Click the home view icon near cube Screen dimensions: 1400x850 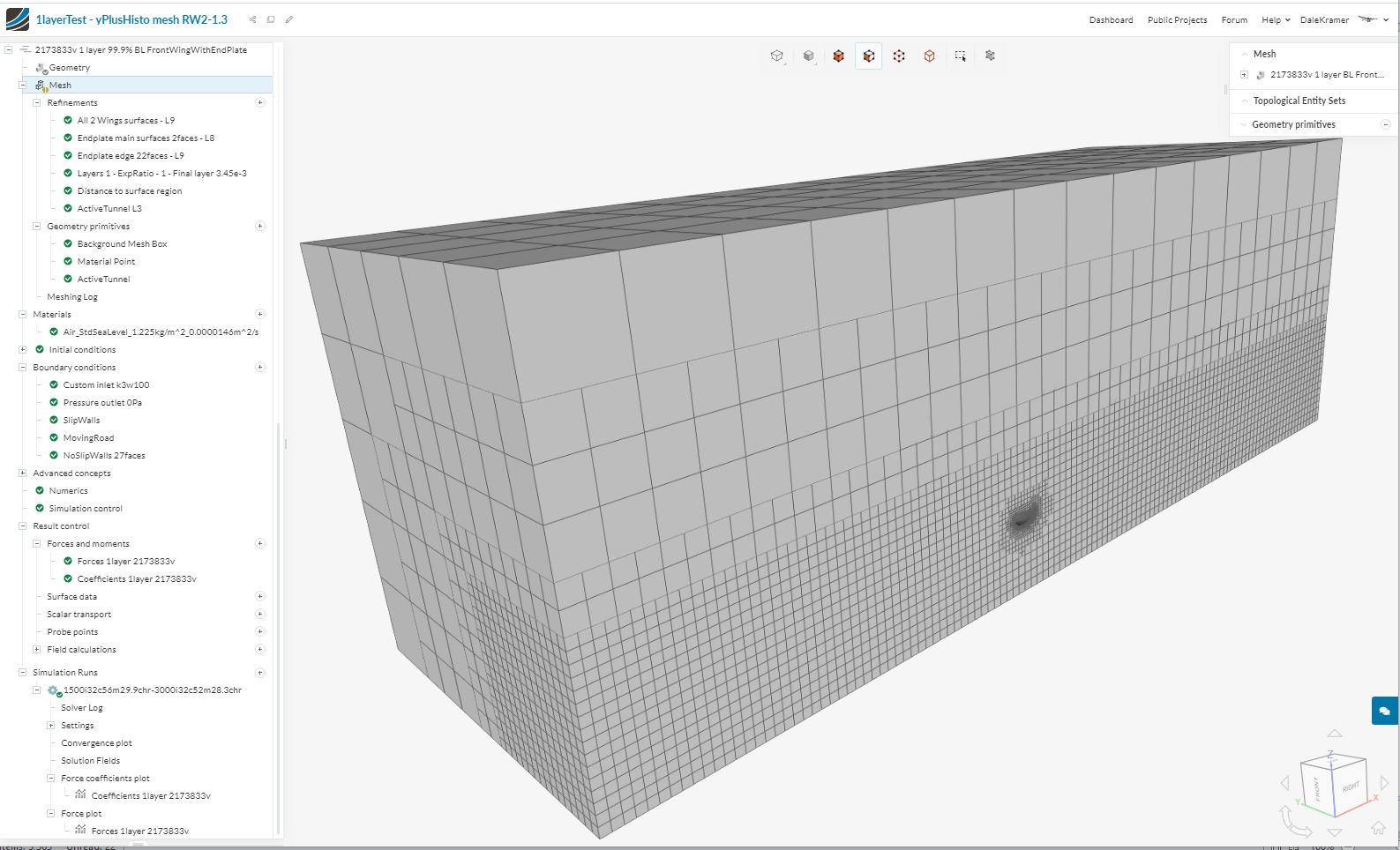coord(1378,828)
